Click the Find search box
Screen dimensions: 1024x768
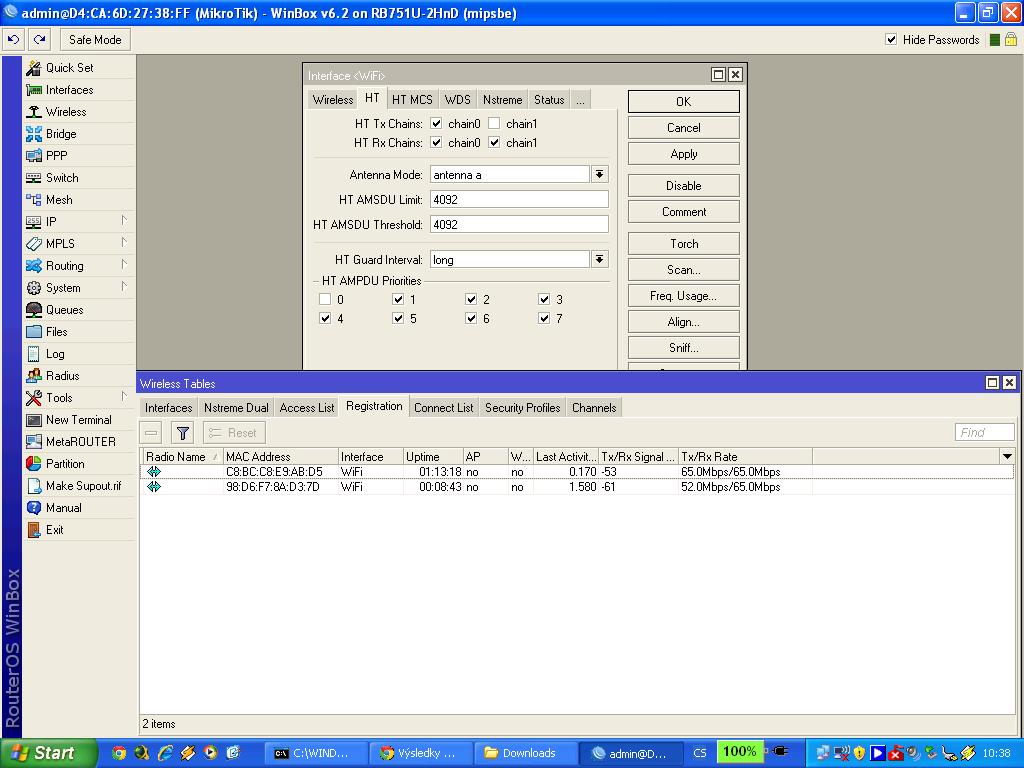pos(984,432)
